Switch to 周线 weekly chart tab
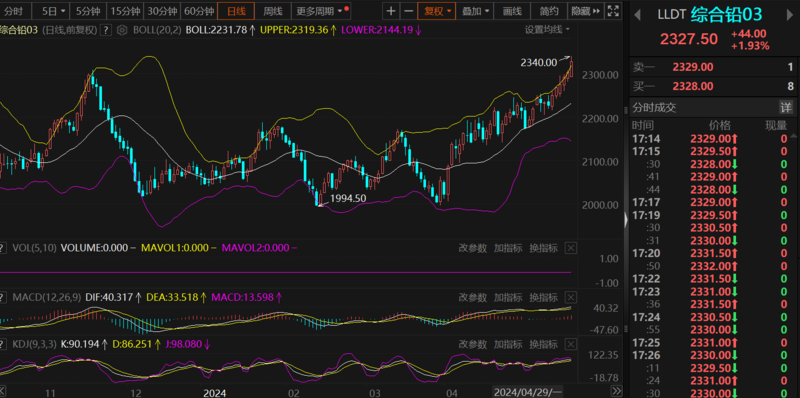 tap(273, 11)
